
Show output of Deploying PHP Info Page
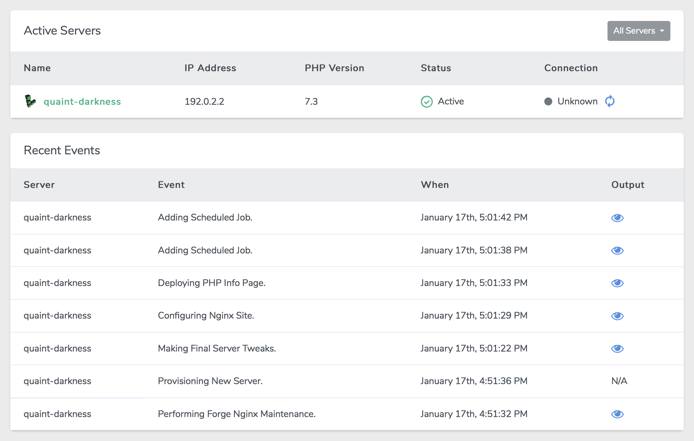click(x=617, y=283)
